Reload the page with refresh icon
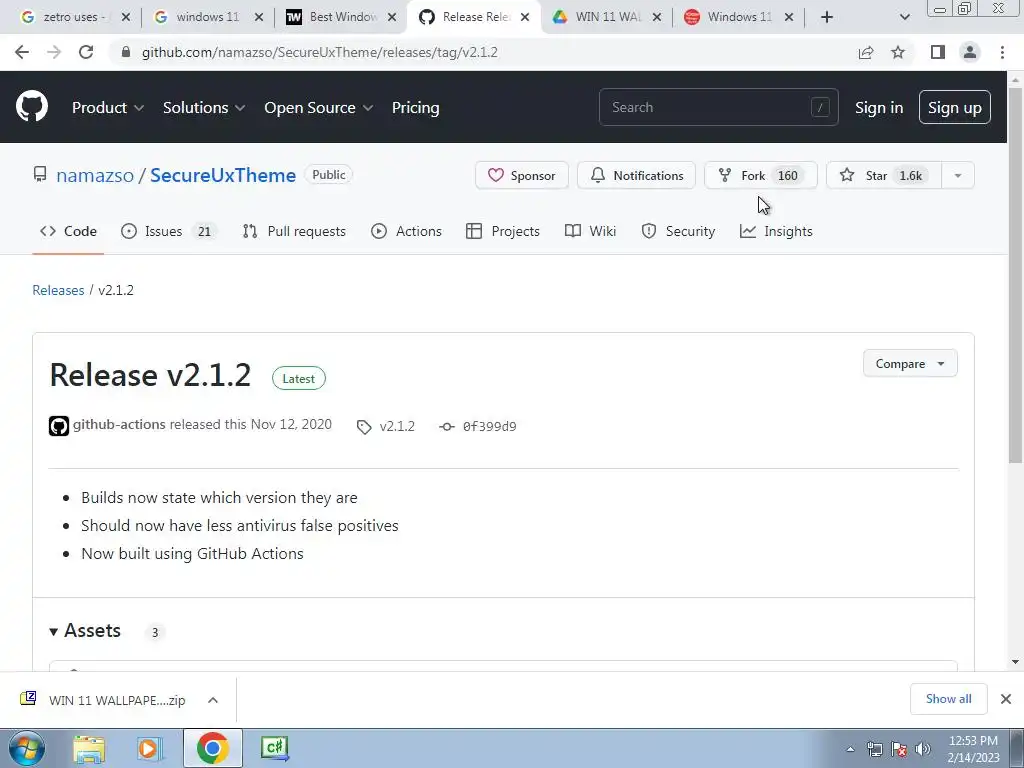 [86, 52]
